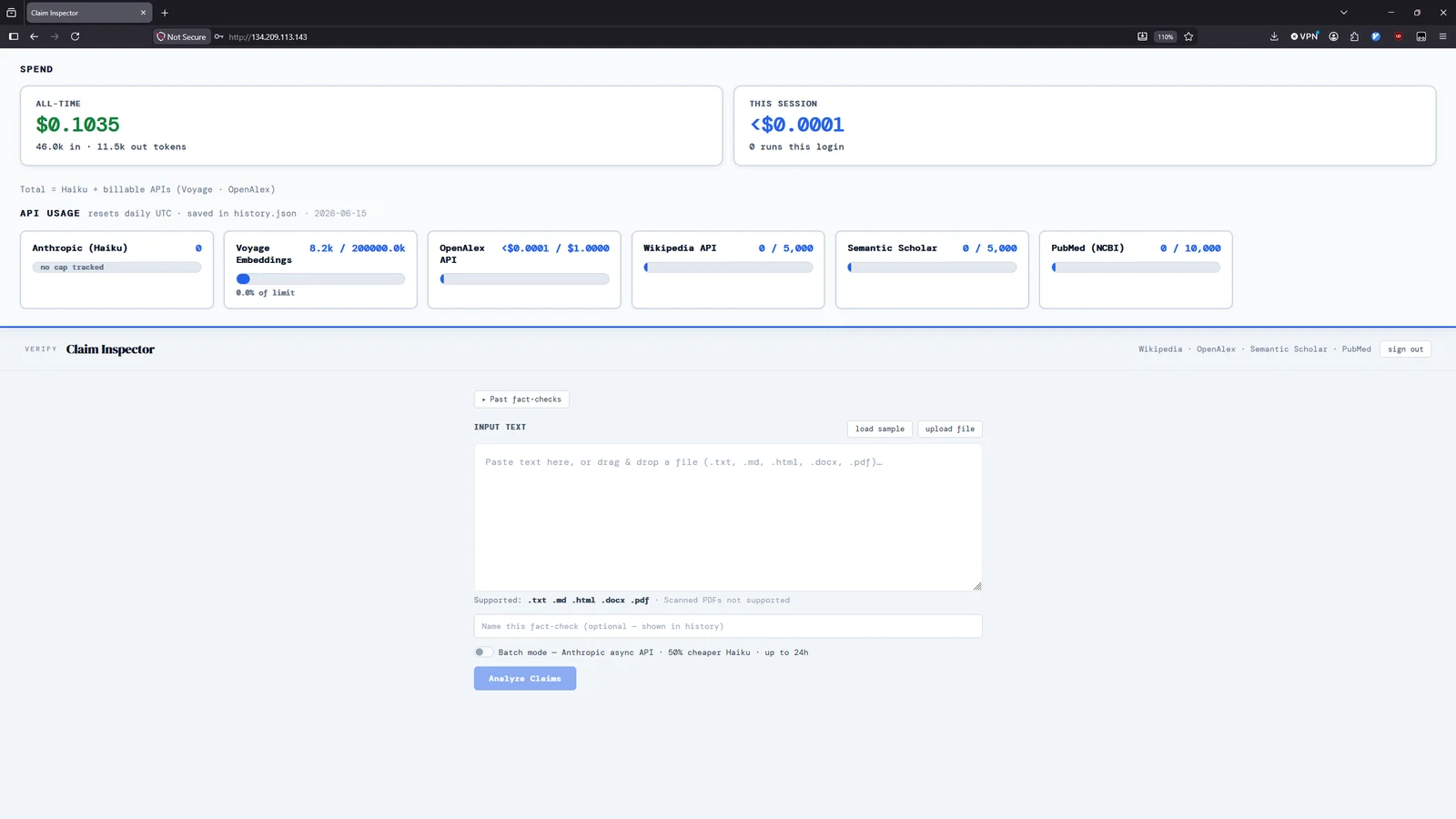Click the 46.0k in 11.5k out tokens text
Viewport: 1456px width, 819px height.
[111, 147]
